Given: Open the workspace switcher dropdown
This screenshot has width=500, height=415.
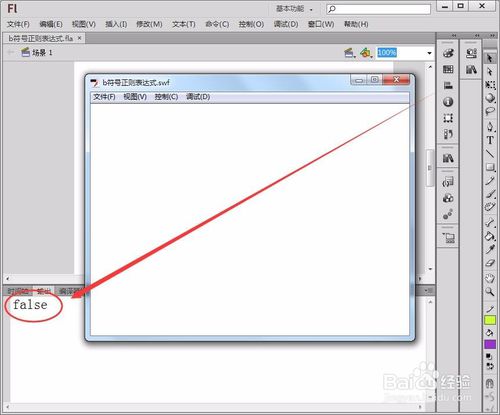Looking at the screenshot, I should coord(294,9).
